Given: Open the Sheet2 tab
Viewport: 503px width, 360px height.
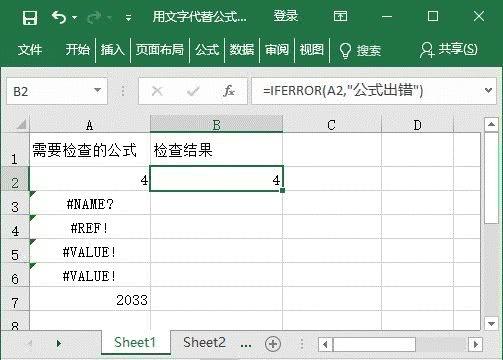Looking at the screenshot, I should click(x=204, y=343).
